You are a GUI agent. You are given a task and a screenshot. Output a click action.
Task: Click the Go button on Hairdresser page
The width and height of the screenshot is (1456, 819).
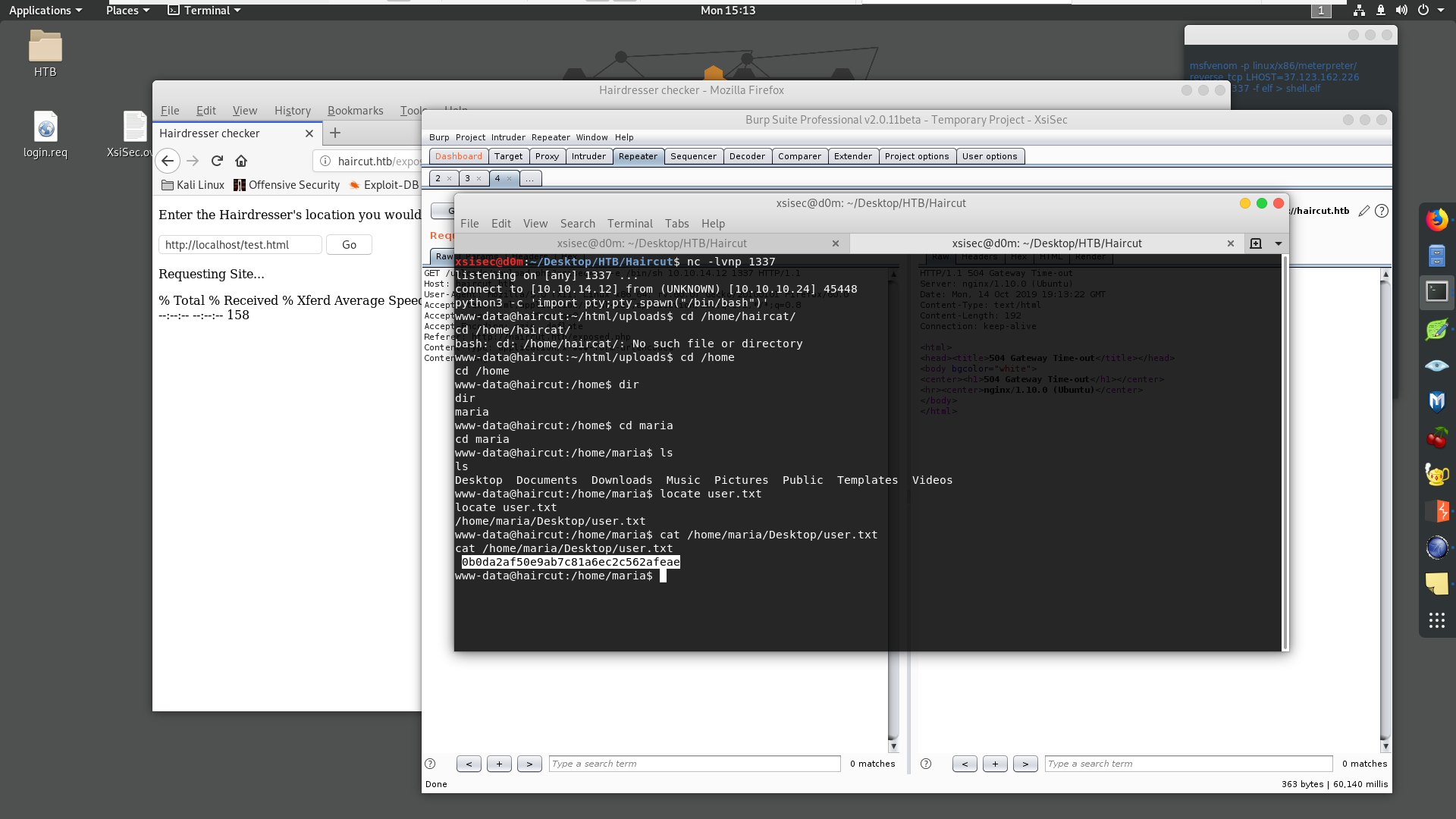tap(349, 245)
